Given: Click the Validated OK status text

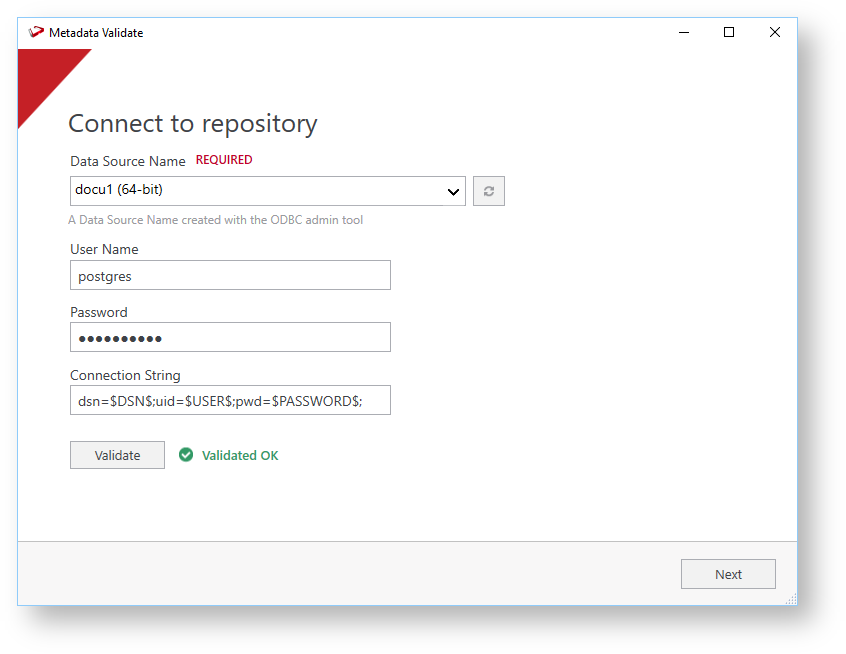Looking at the screenshot, I should point(240,455).
